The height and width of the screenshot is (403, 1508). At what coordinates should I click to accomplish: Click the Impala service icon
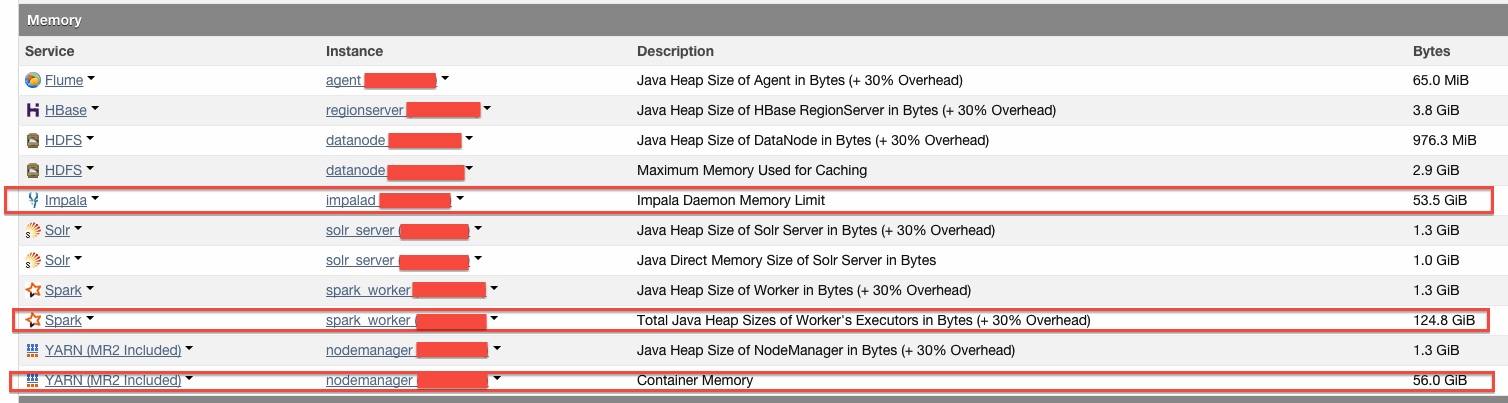pos(33,200)
